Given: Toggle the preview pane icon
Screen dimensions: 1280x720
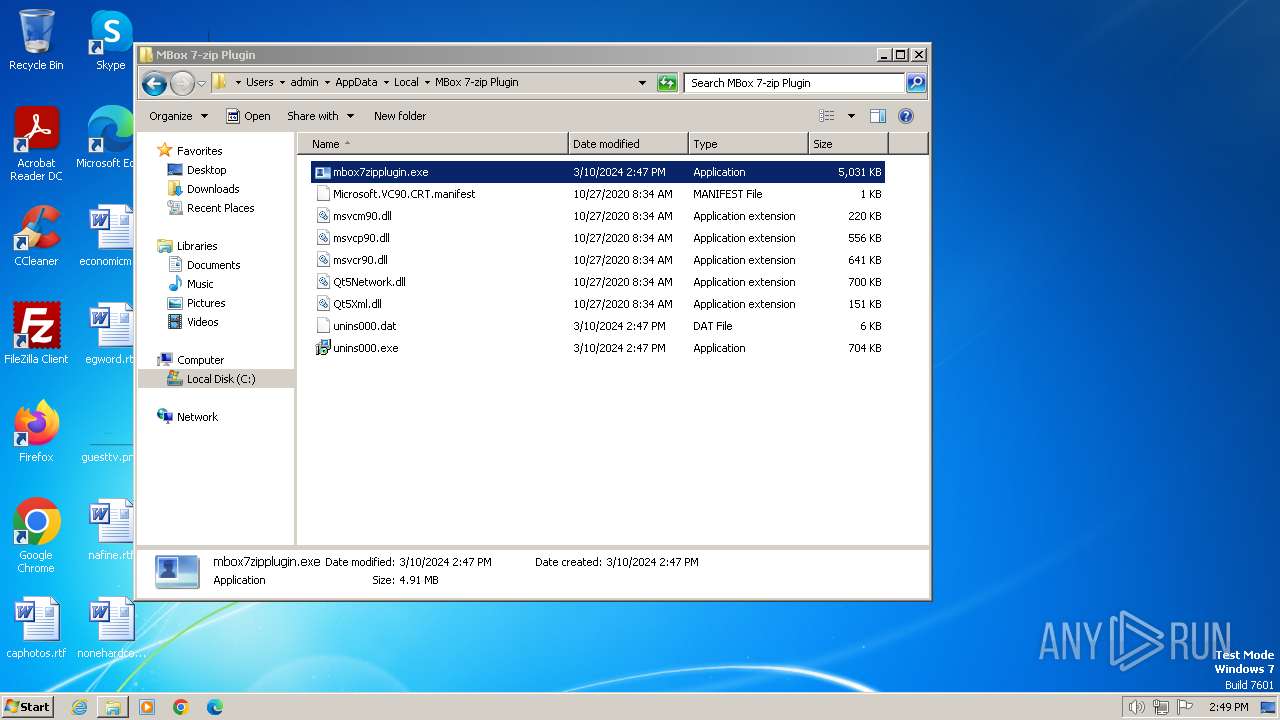Looking at the screenshot, I should pos(878,116).
